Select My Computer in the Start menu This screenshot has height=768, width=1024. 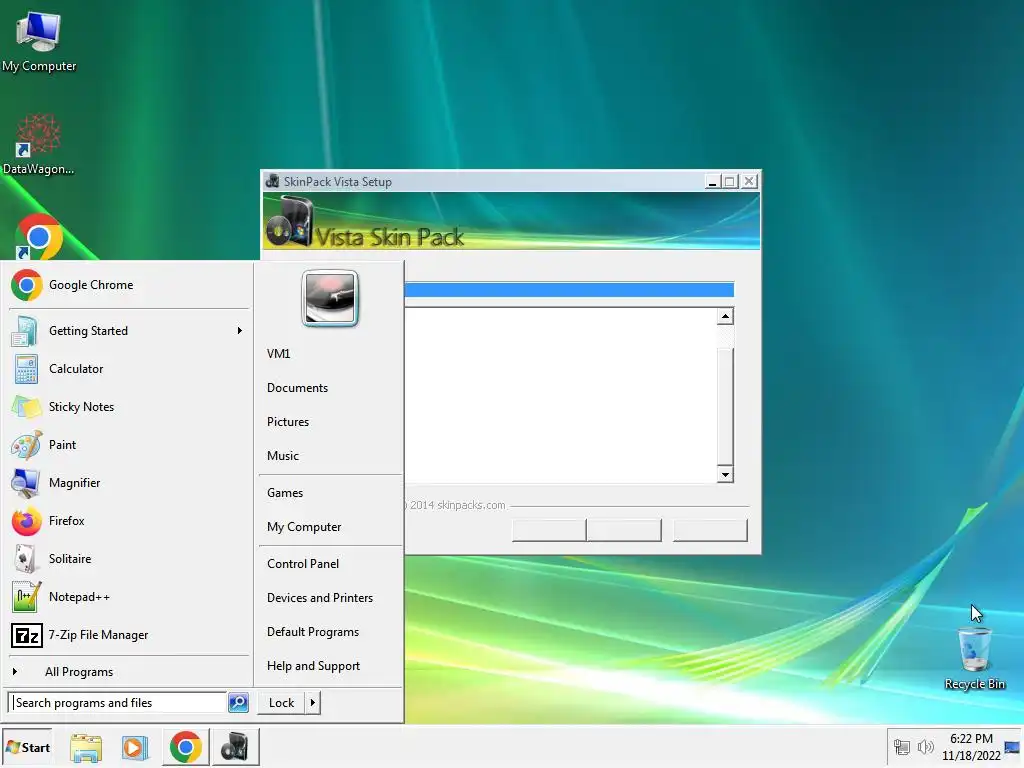point(304,527)
